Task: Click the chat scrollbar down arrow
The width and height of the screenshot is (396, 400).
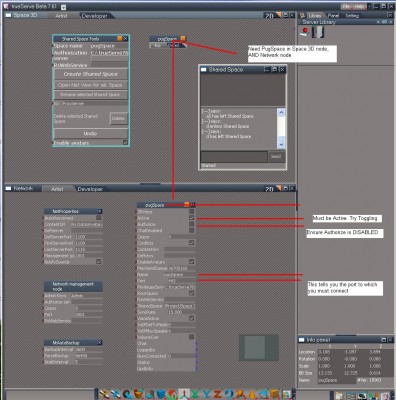Action: 281,144
